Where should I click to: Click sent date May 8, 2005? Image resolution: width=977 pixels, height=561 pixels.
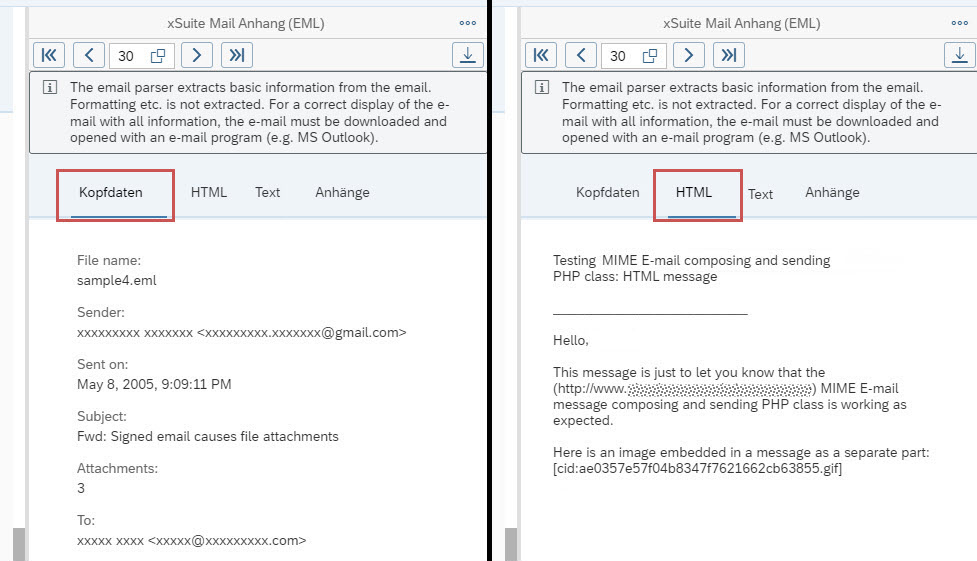point(154,384)
